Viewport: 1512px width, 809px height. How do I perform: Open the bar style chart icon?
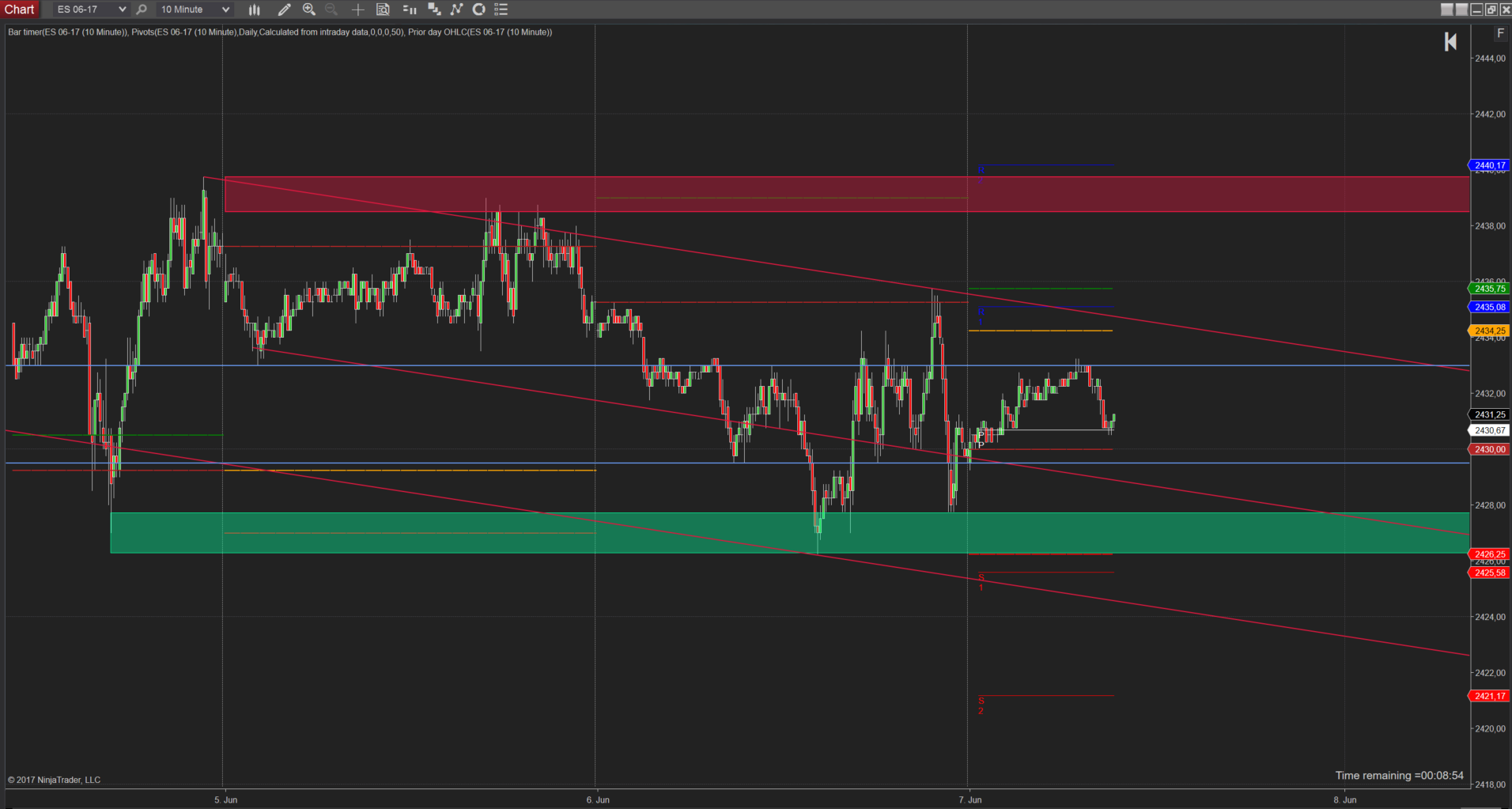254,9
